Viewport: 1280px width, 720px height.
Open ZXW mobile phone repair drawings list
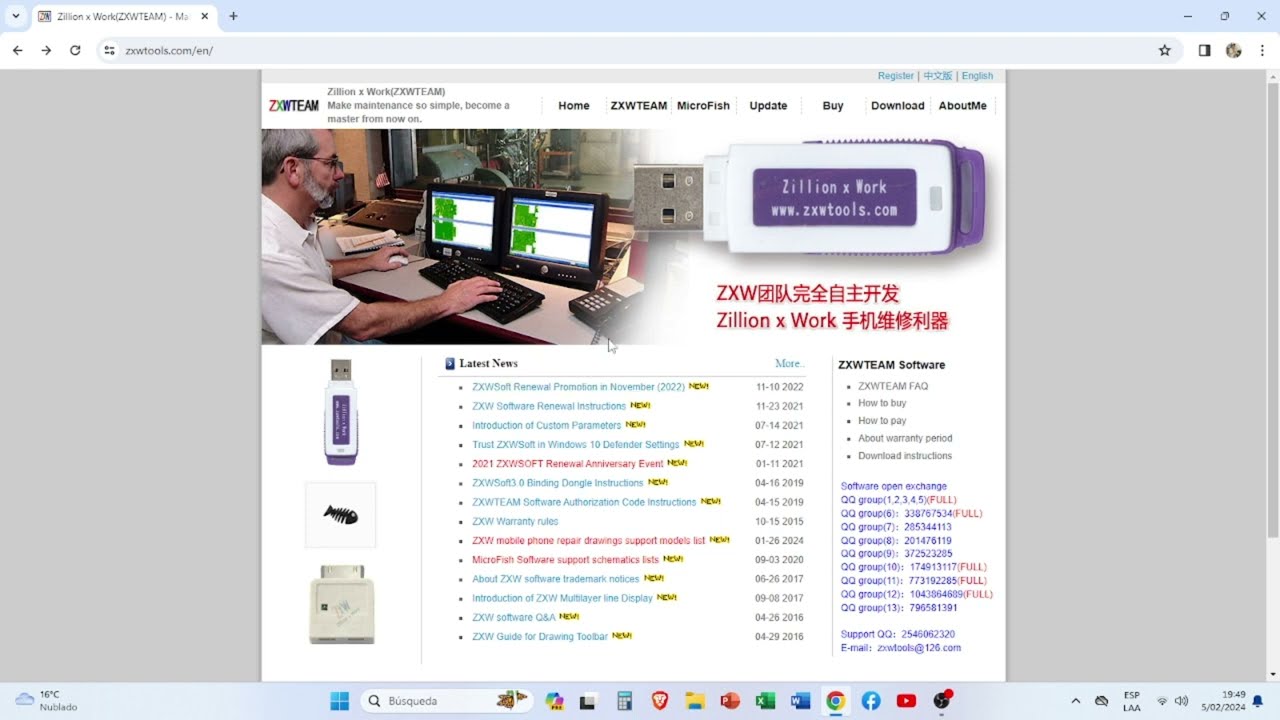pos(588,540)
